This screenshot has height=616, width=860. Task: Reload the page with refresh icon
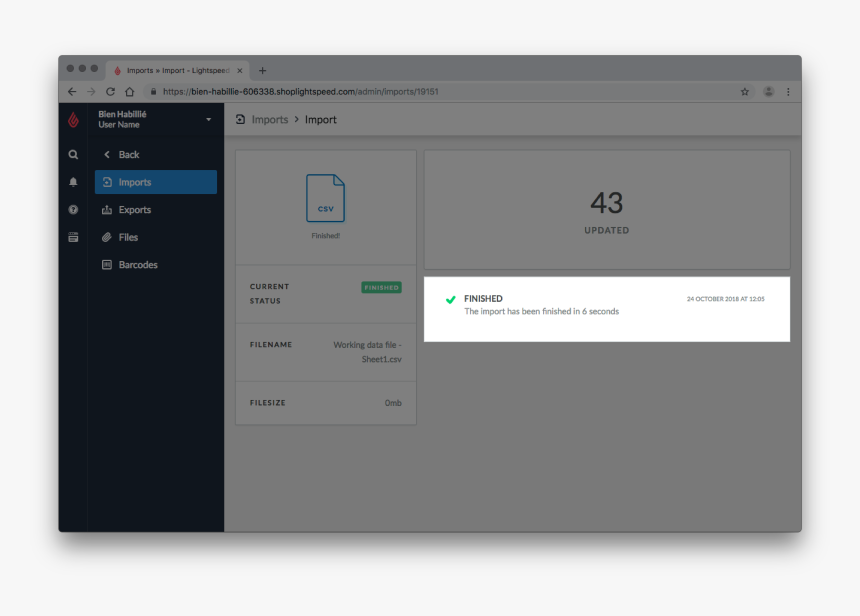point(110,92)
